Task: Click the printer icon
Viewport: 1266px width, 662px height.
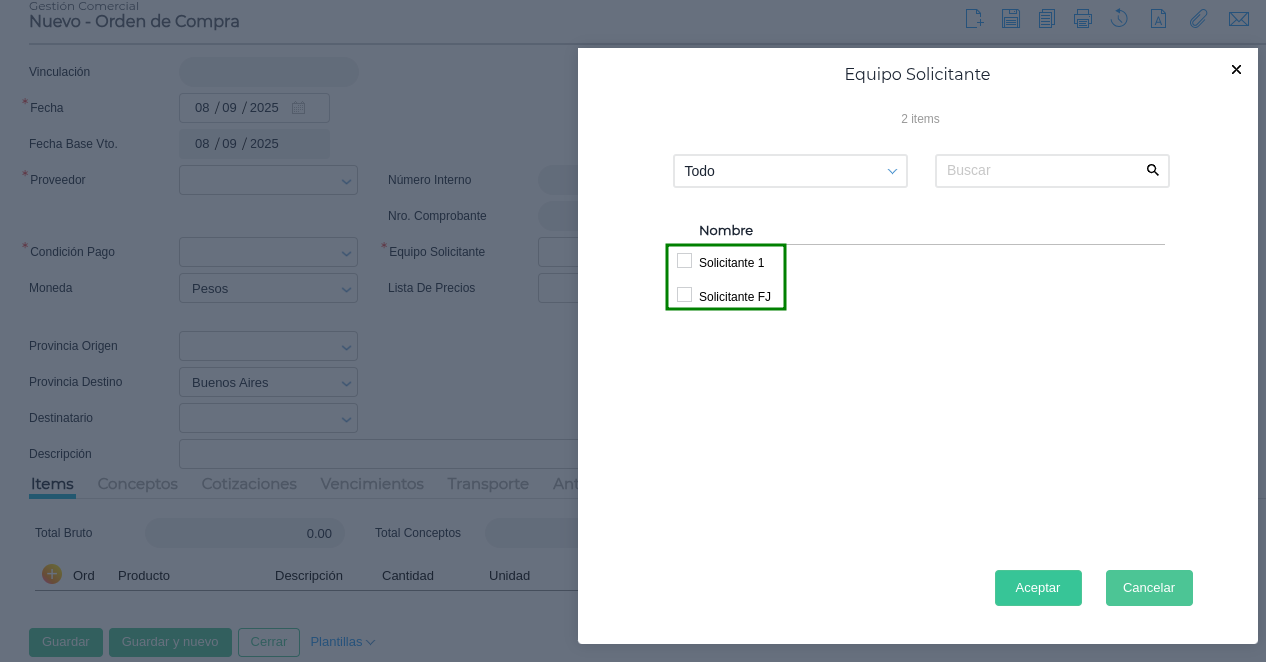Action: pyautogui.click(x=1082, y=18)
